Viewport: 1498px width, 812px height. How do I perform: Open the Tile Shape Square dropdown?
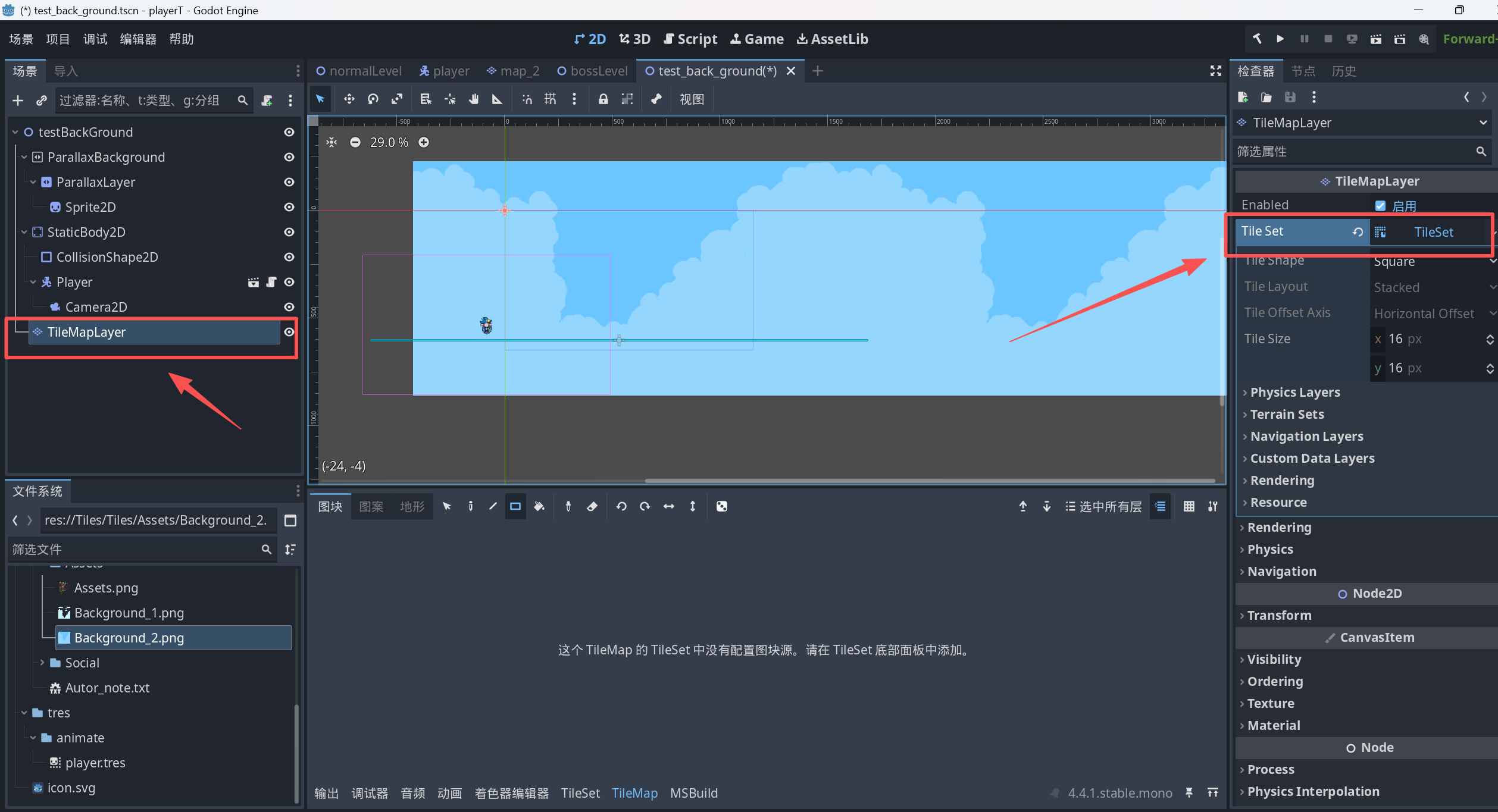[x=1433, y=261]
